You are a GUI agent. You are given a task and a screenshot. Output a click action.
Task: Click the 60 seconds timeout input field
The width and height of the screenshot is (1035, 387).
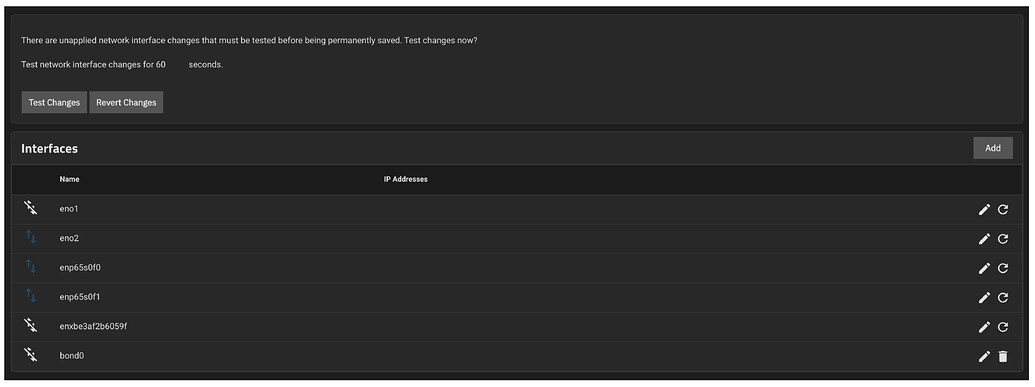pyautogui.click(x=171, y=65)
